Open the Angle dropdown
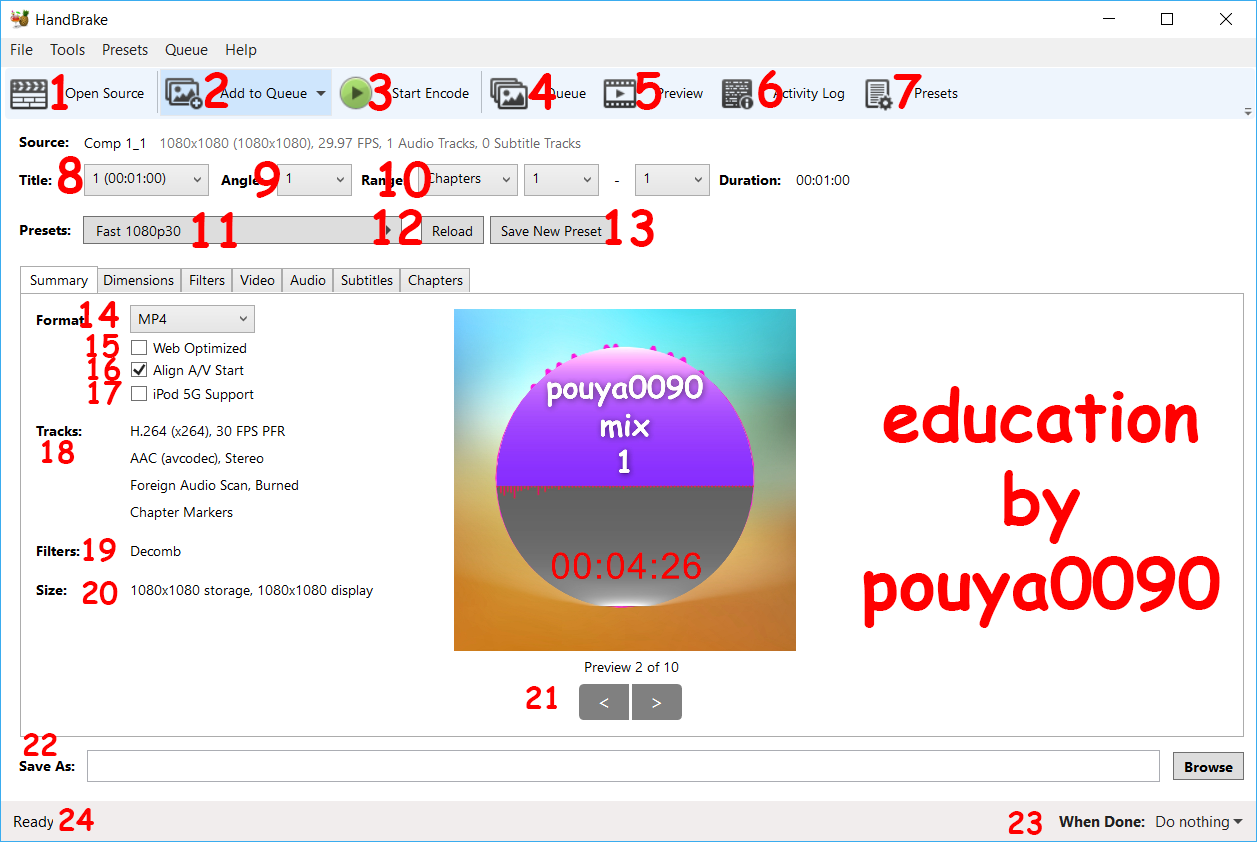 tap(314, 180)
